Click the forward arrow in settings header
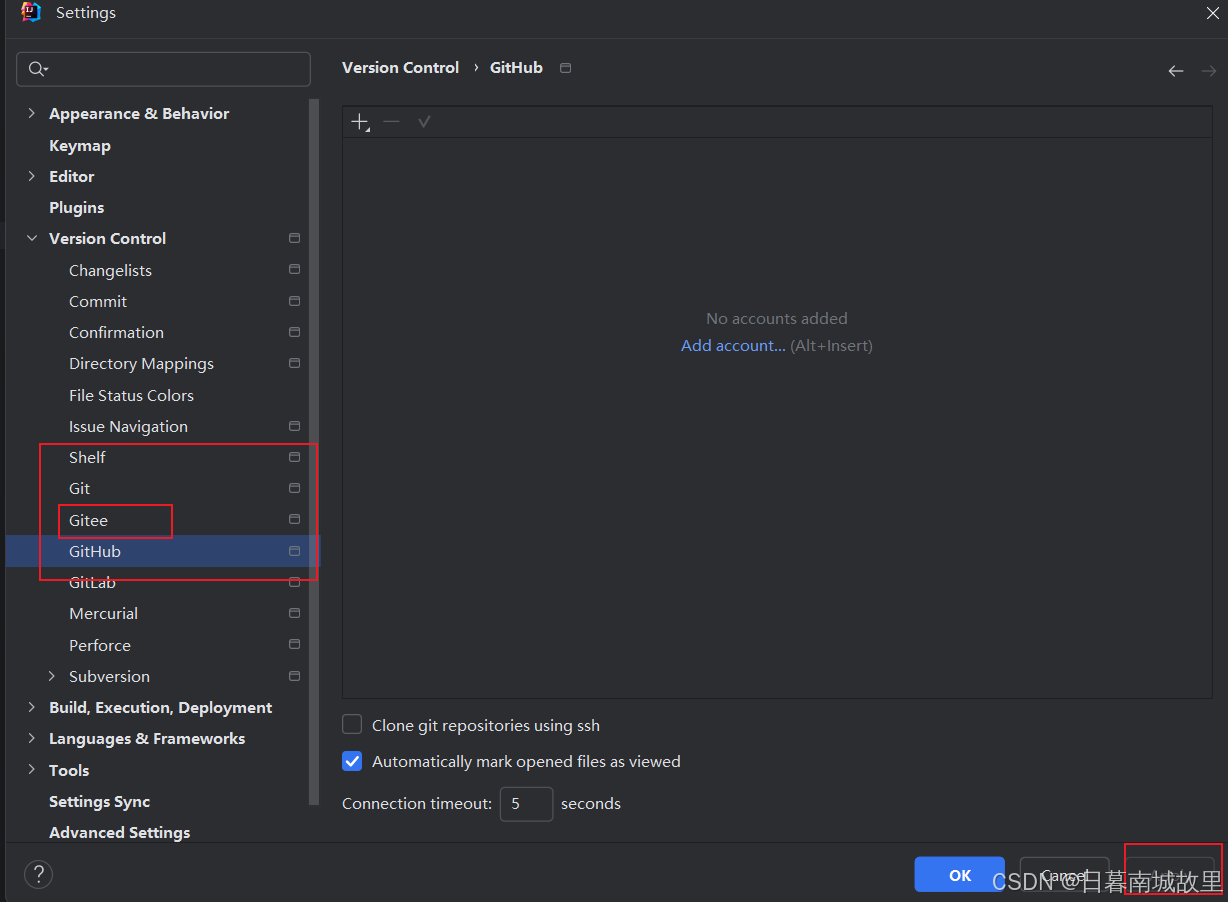This screenshot has width=1228, height=902. [x=1208, y=71]
